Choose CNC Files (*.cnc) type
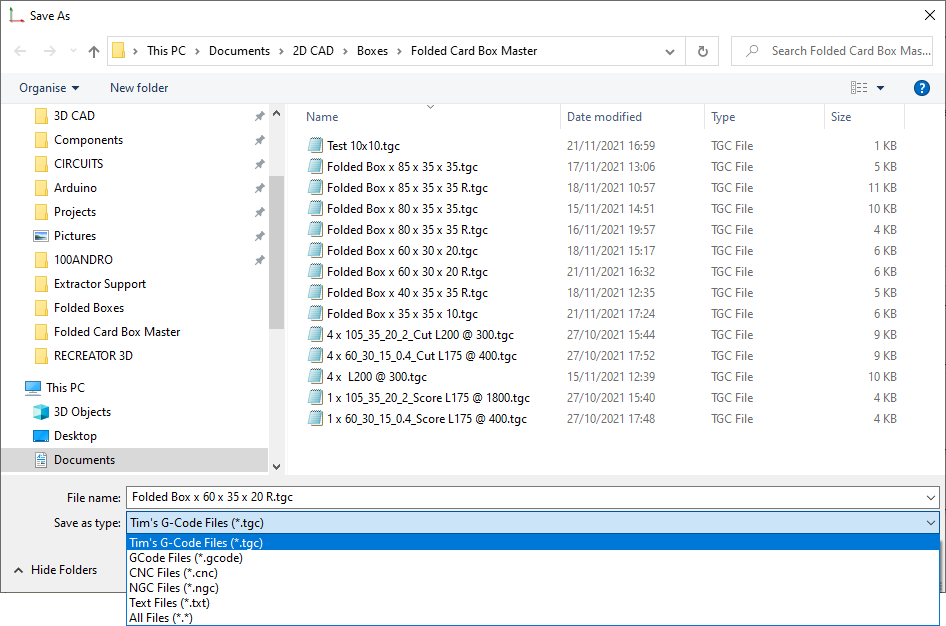946x626 pixels. tap(533, 573)
